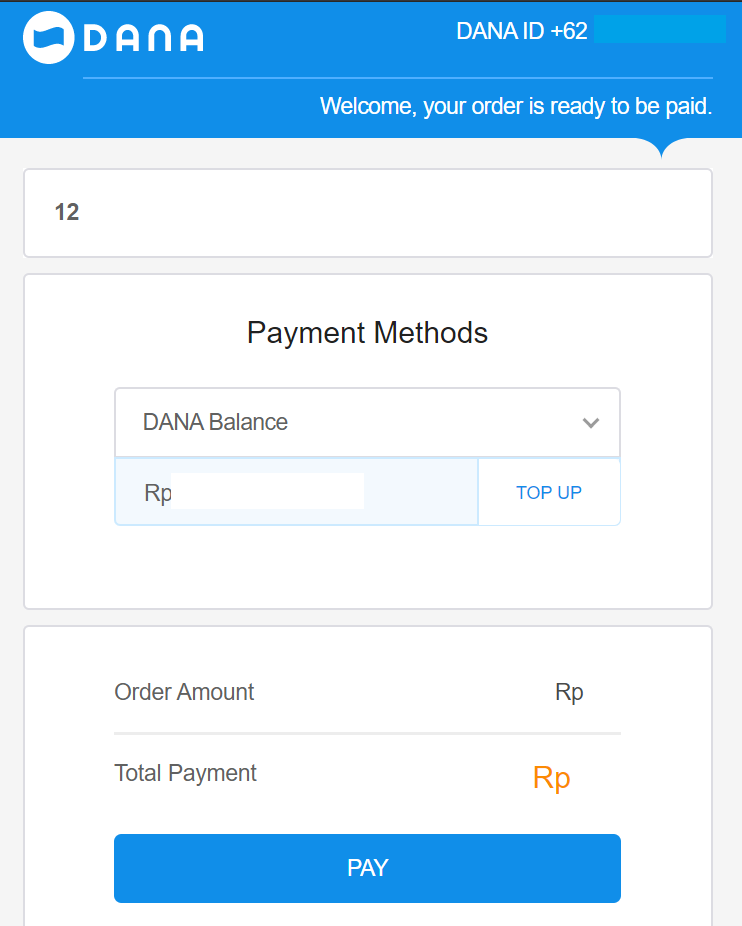Click the DANA wallet logo icon

(49, 37)
